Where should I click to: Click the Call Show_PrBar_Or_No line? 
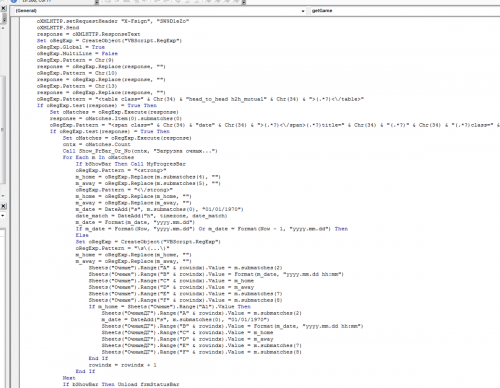[x=140, y=151]
